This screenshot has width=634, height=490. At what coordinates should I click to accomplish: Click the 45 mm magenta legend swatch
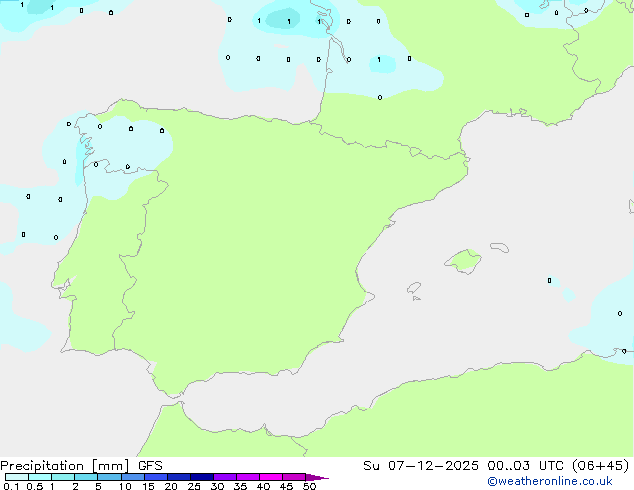294,477
